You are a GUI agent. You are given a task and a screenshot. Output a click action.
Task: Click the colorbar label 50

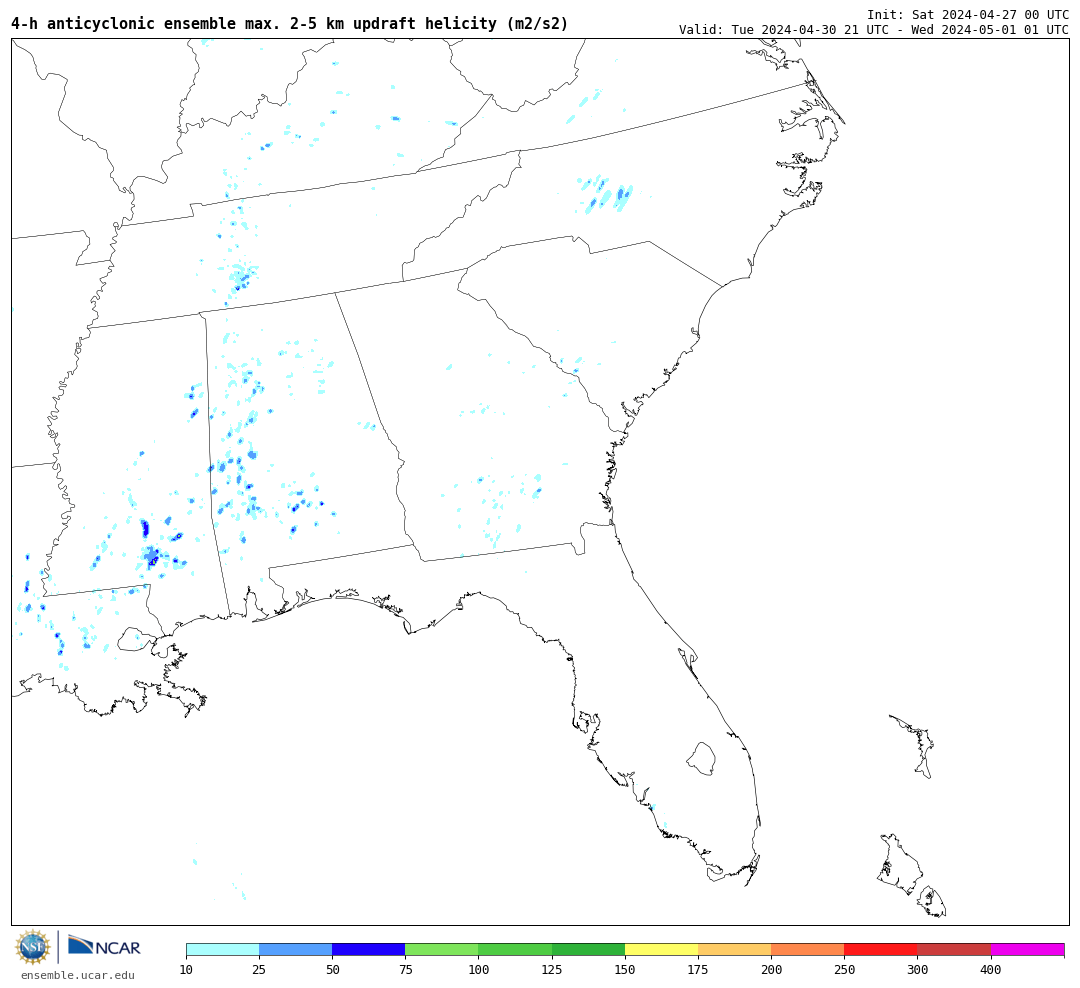click(332, 970)
